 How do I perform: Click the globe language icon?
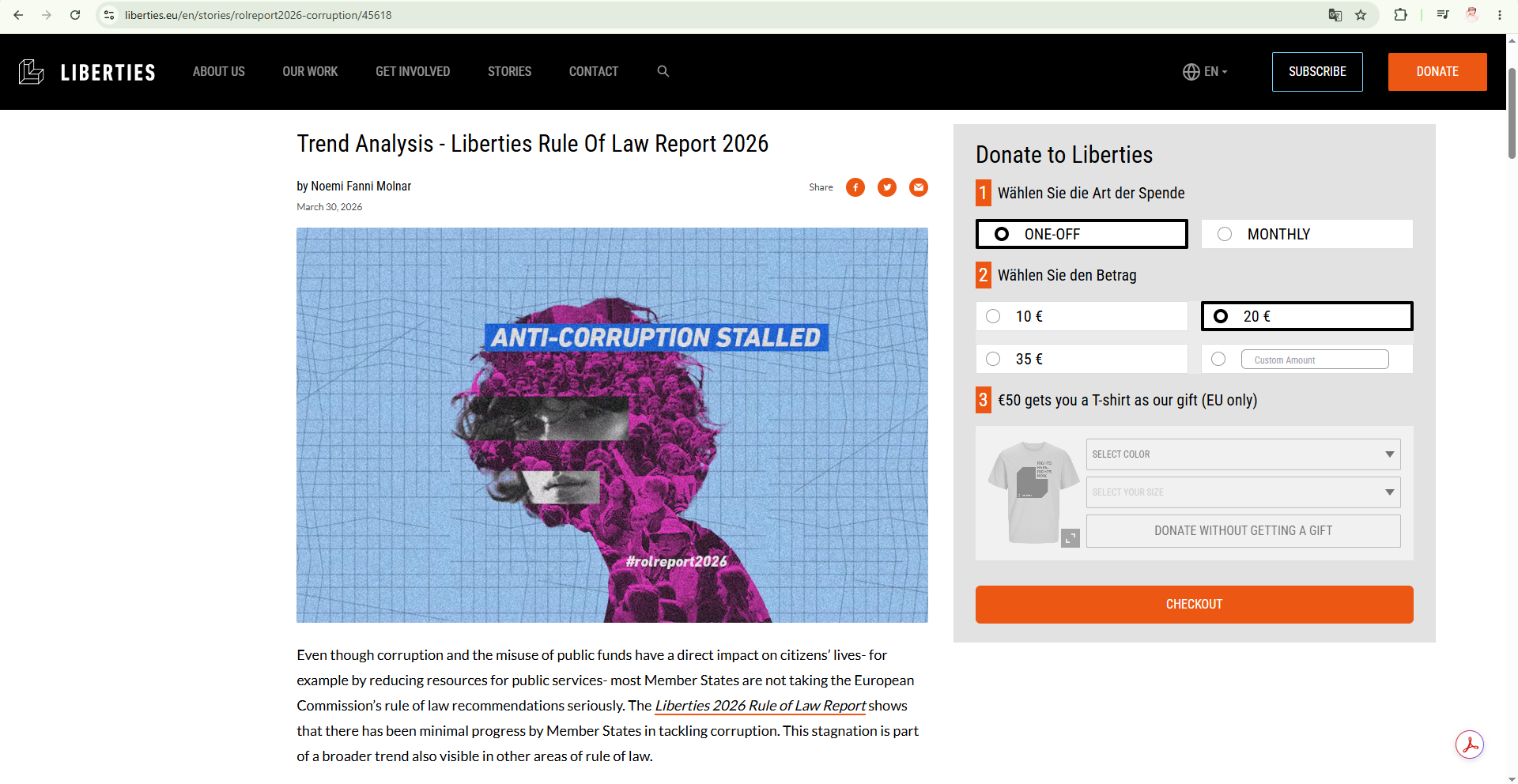pos(1191,72)
